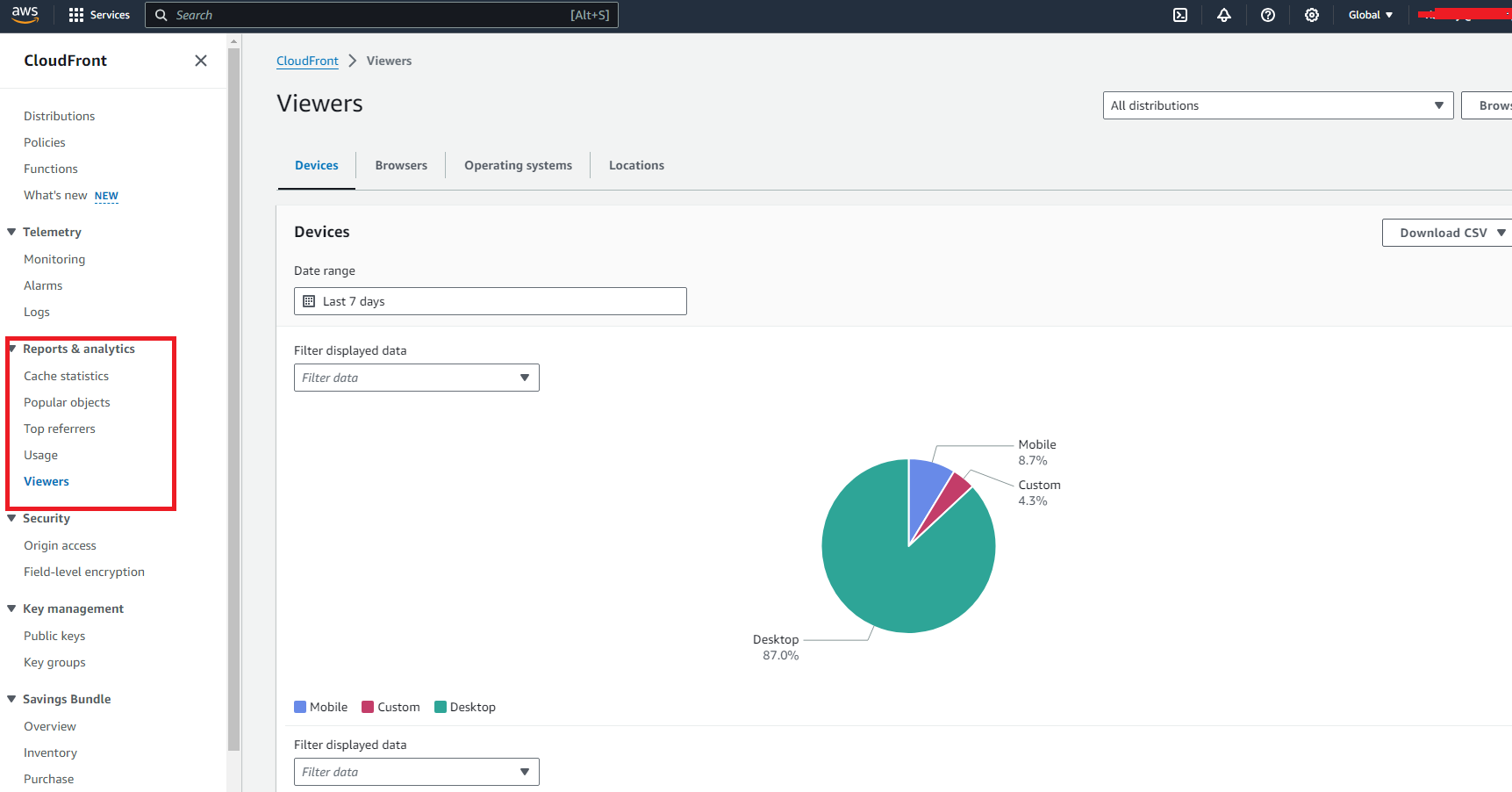Toggle the Custom legend swatch
The height and width of the screenshot is (792, 1512).
click(x=368, y=707)
